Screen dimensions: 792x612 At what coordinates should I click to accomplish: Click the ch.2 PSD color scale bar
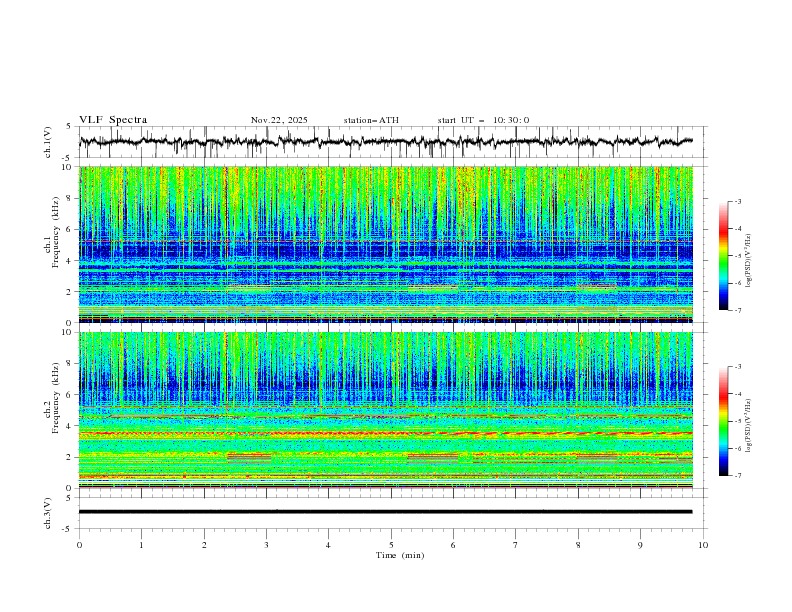tap(723, 421)
